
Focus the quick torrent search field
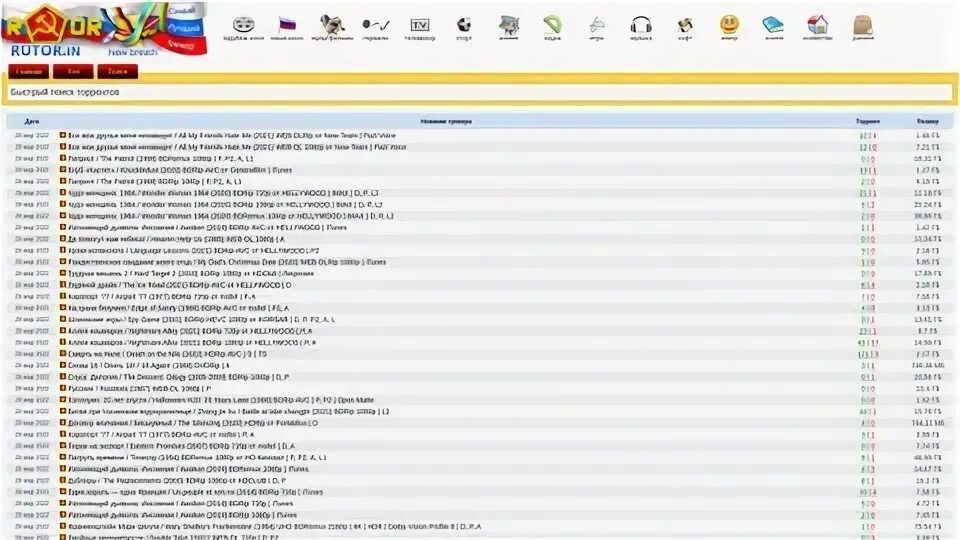(481, 92)
